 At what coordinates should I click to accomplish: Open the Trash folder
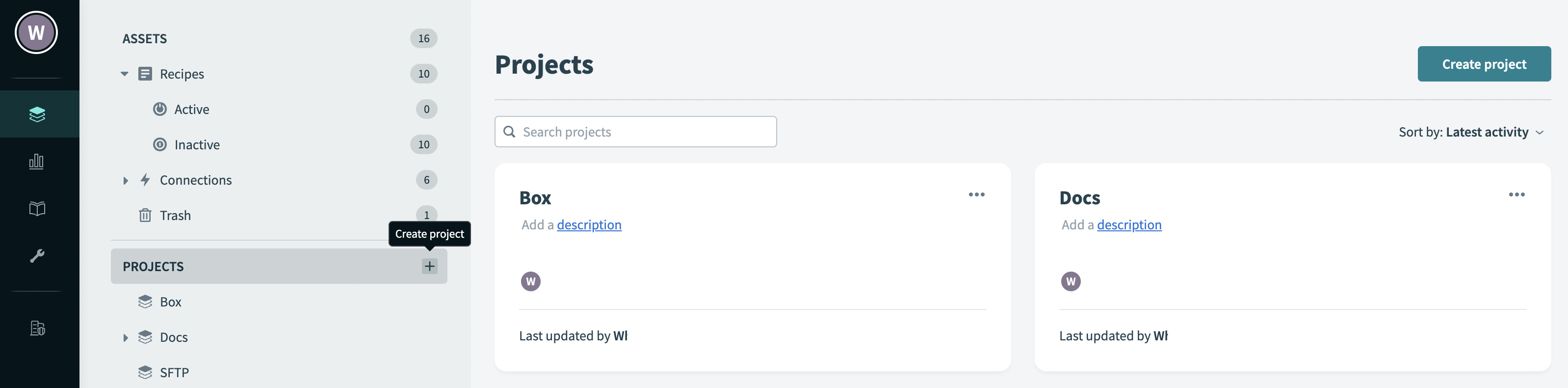click(x=175, y=216)
